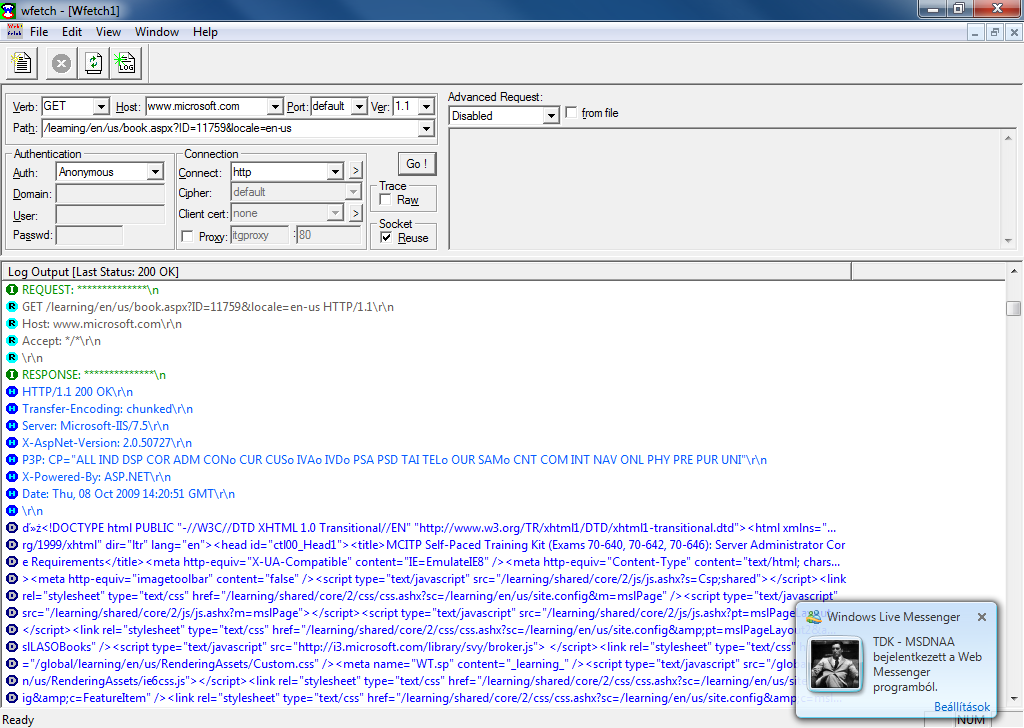Screen dimensions: 1024x728
Task: Click the info icon on the RESPONSE line
Action: point(12,374)
